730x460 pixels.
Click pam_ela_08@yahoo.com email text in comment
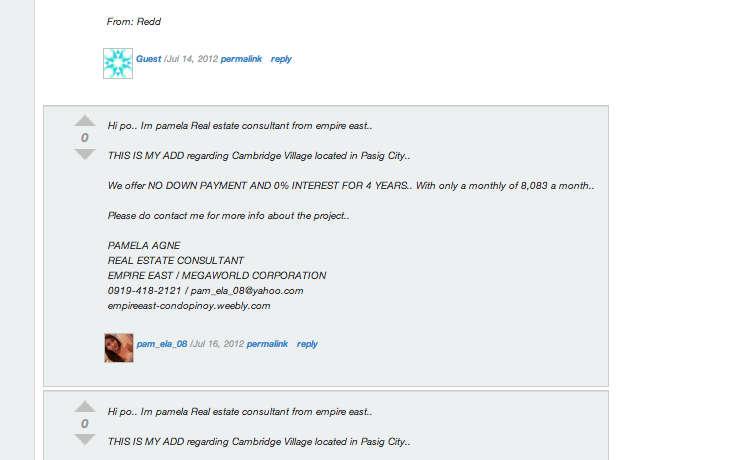247,291
